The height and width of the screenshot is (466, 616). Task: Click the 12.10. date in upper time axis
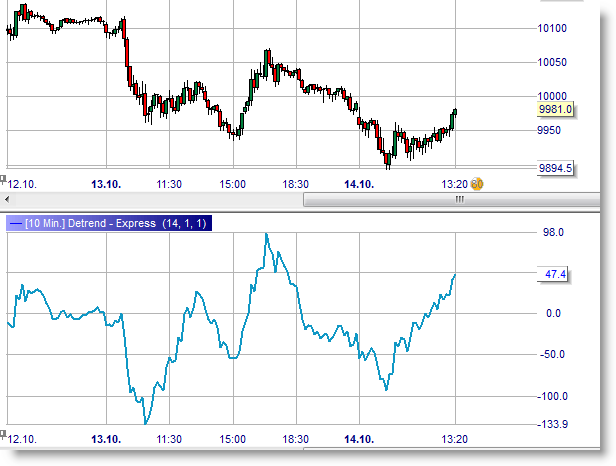click(22, 184)
